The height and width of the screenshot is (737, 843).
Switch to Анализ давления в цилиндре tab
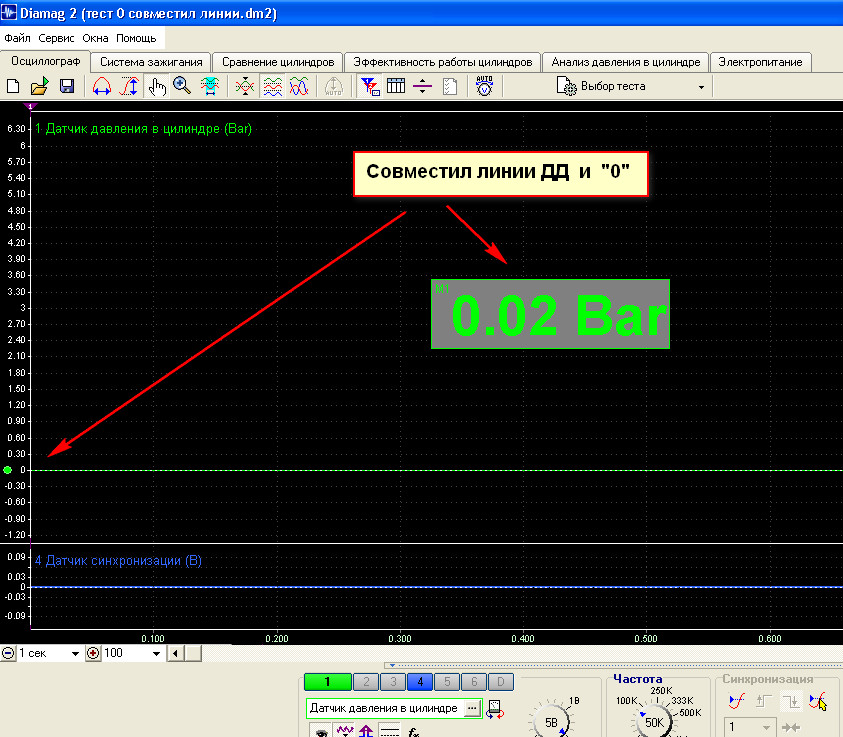(626, 62)
